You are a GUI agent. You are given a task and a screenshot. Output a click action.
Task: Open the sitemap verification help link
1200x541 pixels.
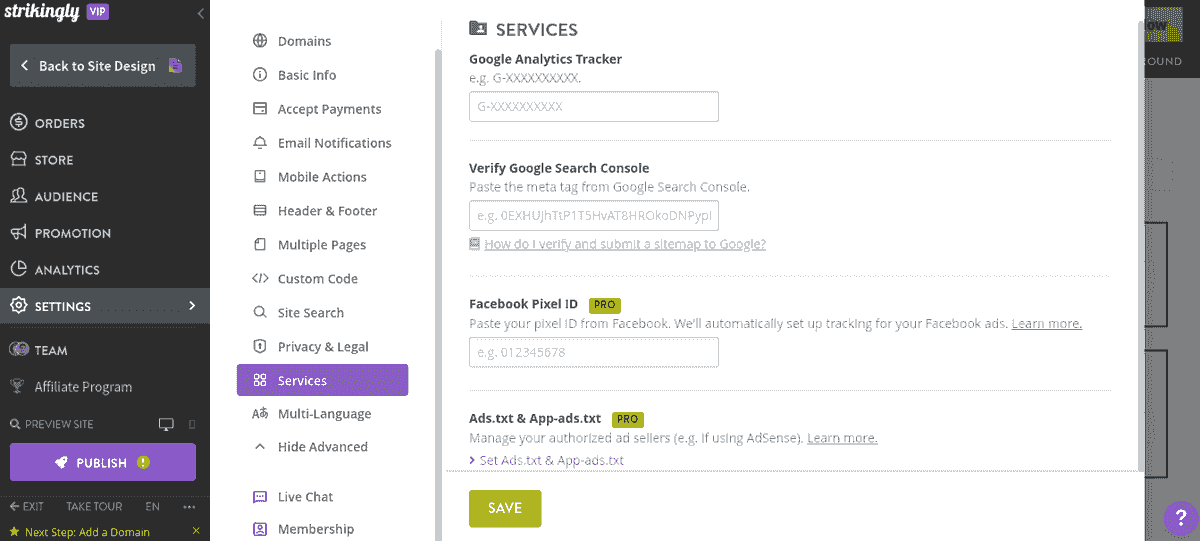point(625,244)
